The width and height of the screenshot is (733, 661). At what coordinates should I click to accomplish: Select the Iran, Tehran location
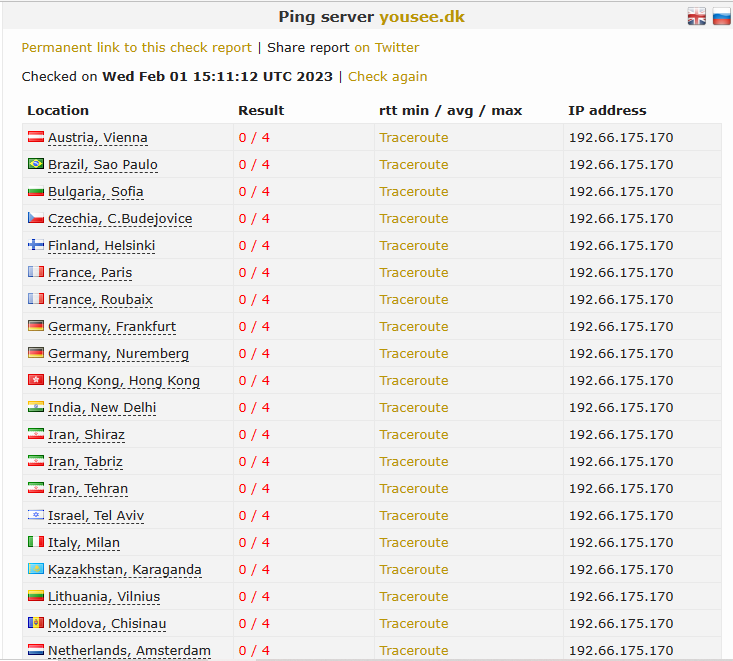[88, 489]
